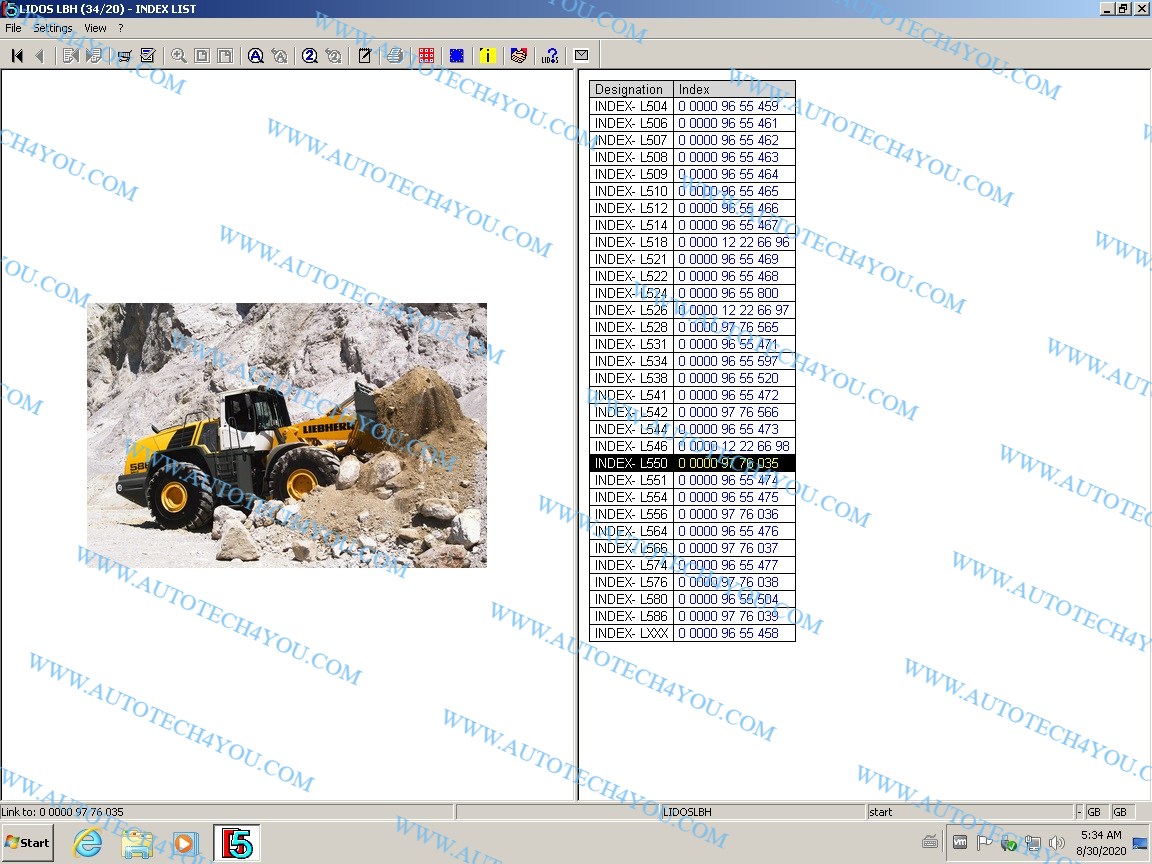Click the envelope mail icon
This screenshot has height=864, width=1152.
pos(581,56)
